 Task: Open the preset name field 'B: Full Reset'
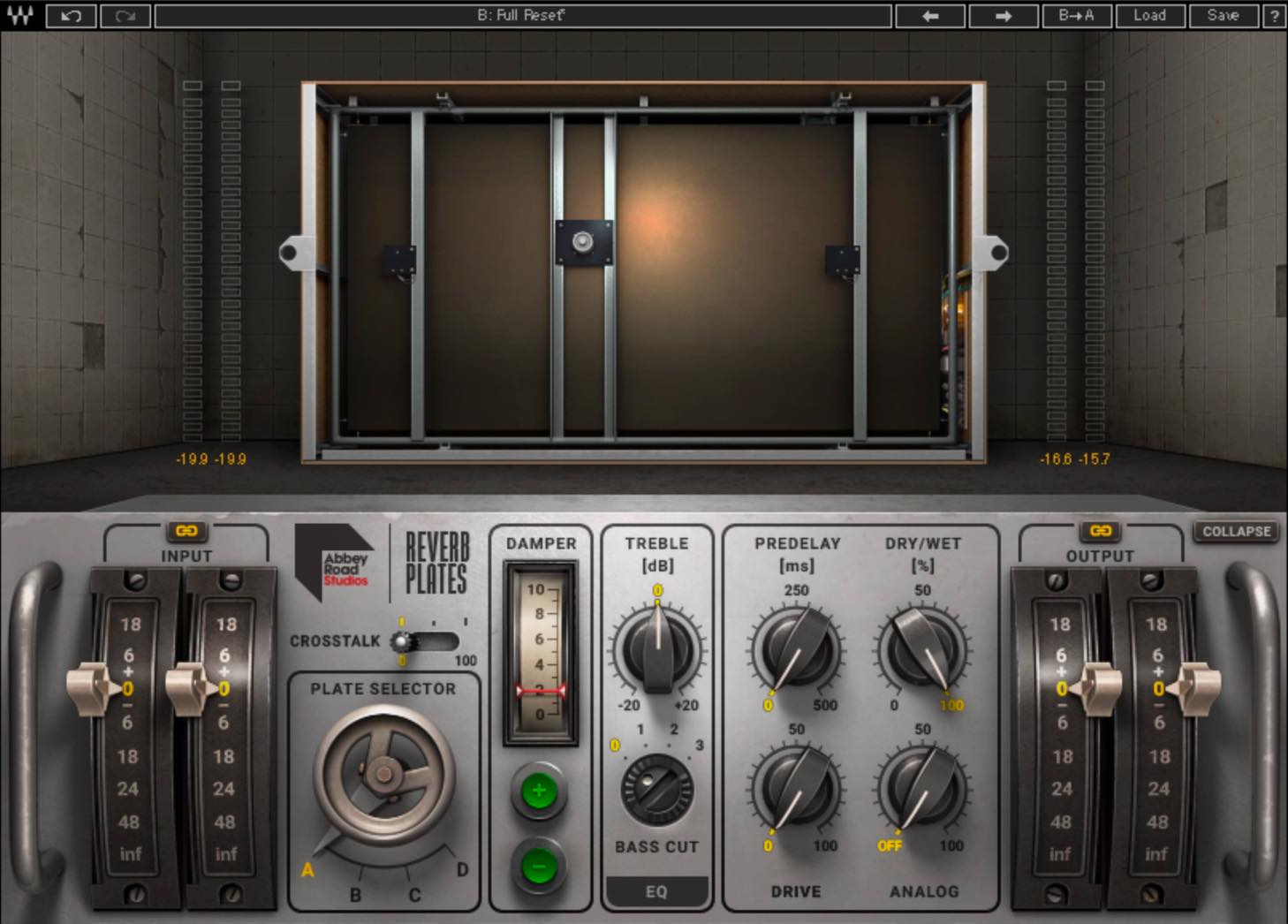tap(522, 16)
